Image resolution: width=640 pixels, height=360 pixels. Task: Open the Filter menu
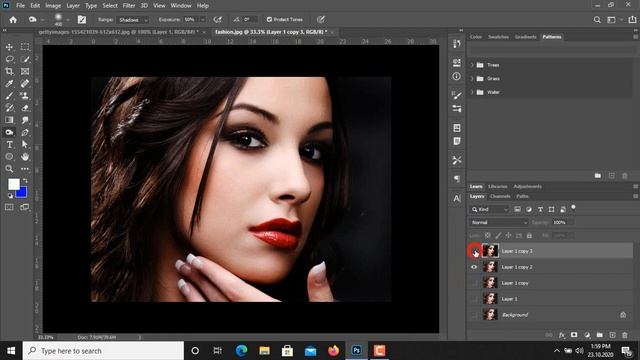pos(129,6)
